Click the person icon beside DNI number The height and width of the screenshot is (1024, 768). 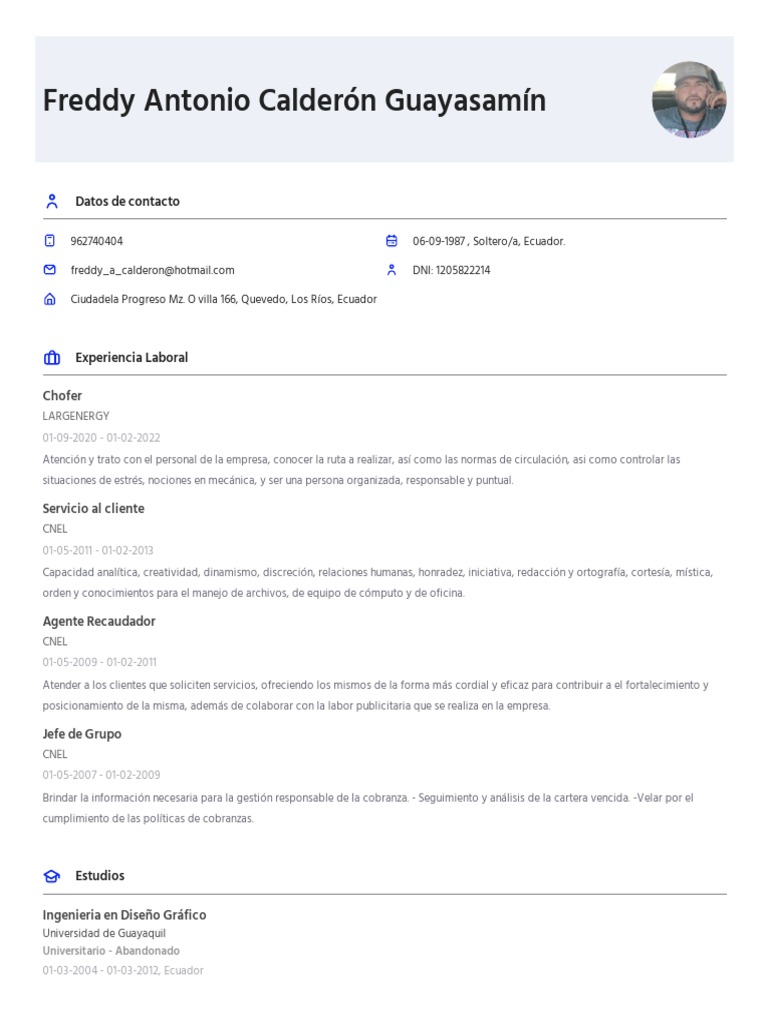[x=392, y=270]
